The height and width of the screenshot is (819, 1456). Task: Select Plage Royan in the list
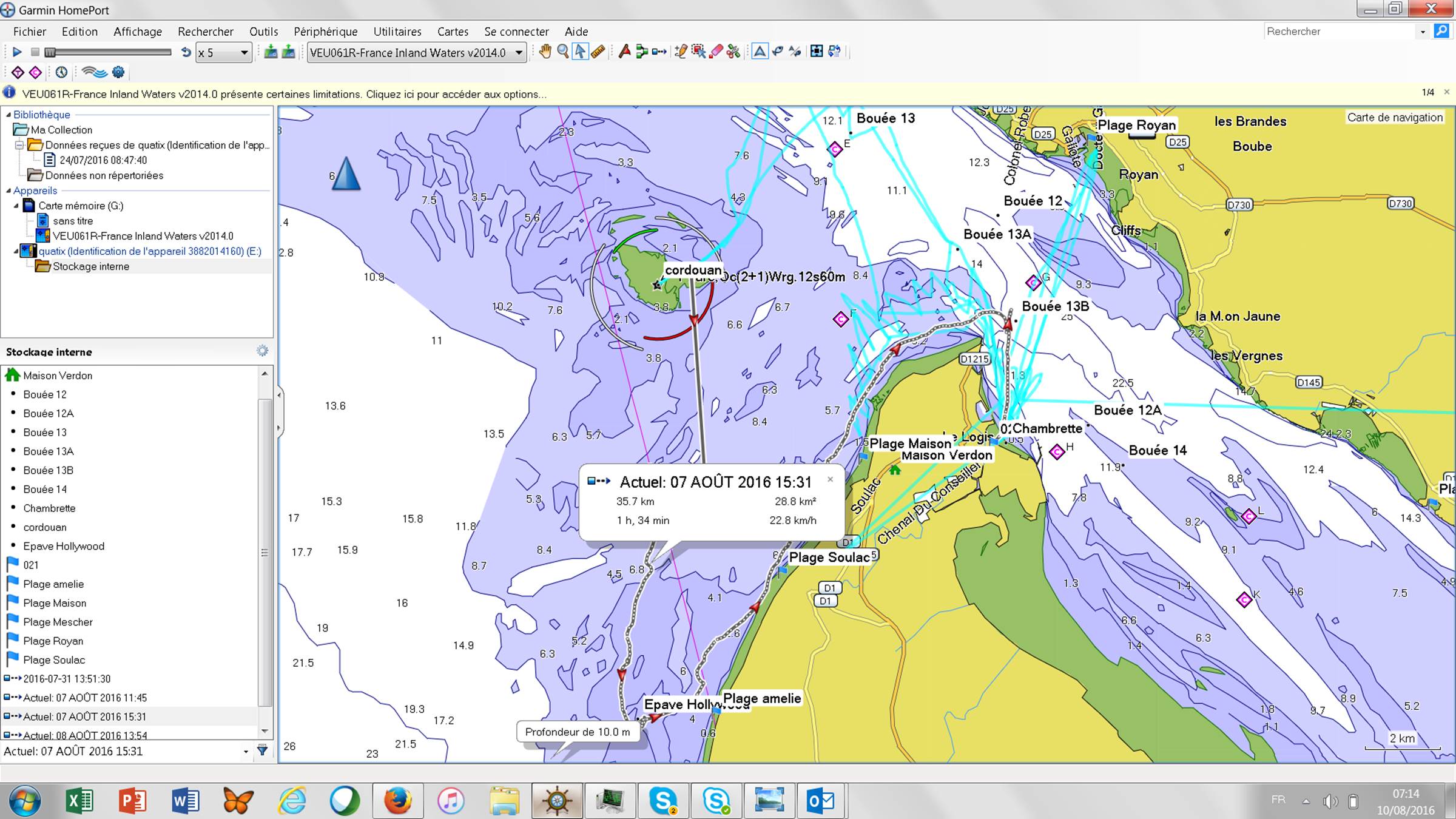(53, 641)
